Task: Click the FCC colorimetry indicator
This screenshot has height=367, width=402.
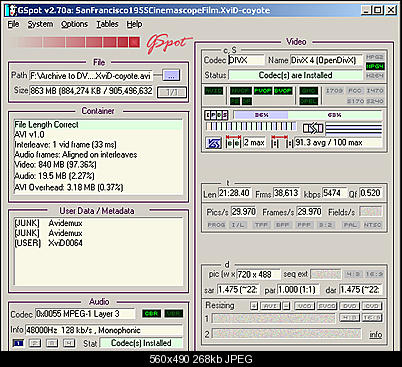Action: [355, 90]
